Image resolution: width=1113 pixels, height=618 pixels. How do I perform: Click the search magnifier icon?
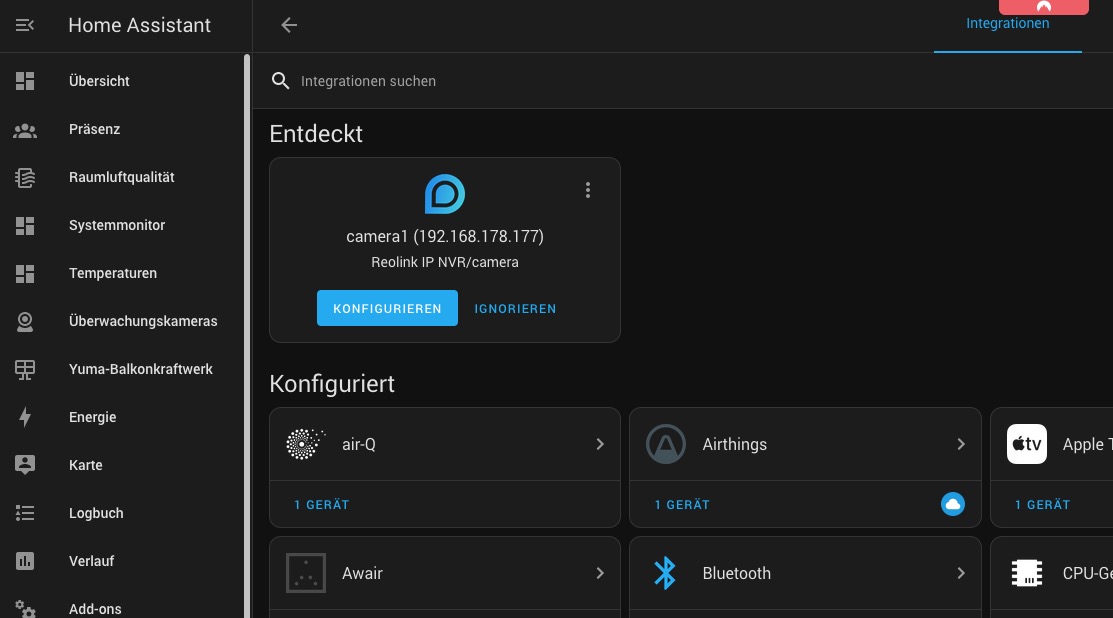click(x=281, y=81)
